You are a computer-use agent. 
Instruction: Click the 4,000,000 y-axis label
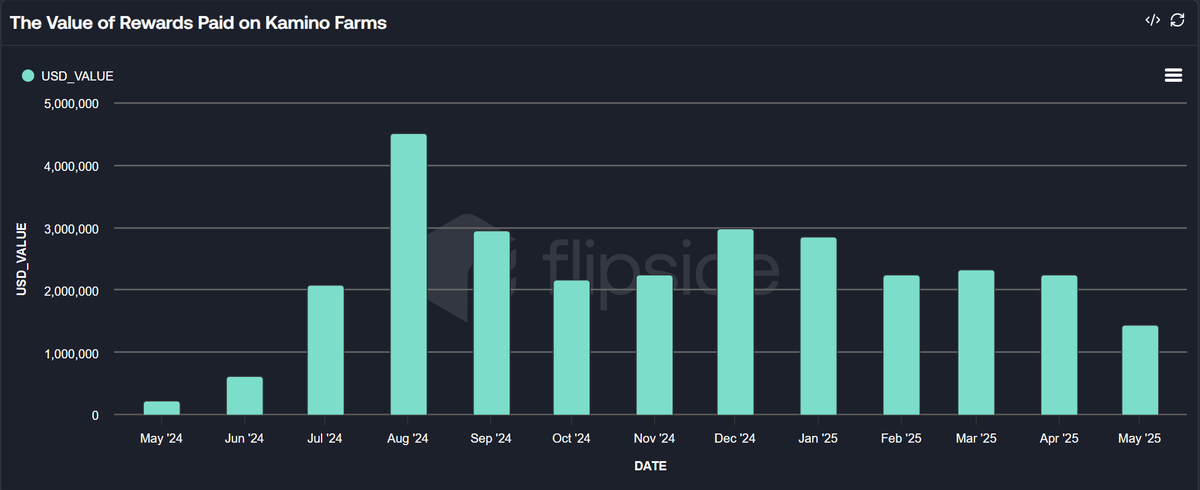71,166
